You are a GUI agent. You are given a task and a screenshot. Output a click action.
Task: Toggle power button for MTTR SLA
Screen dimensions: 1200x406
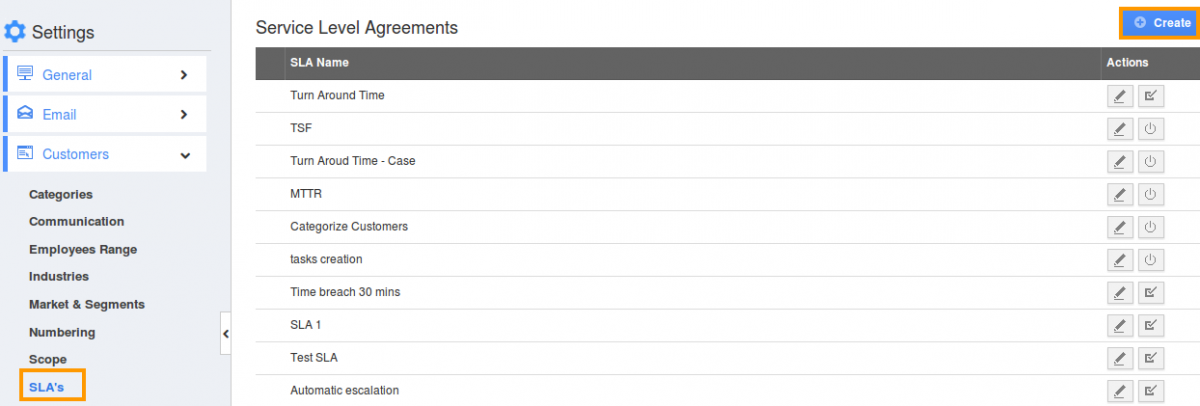click(x=1150, y=195)
